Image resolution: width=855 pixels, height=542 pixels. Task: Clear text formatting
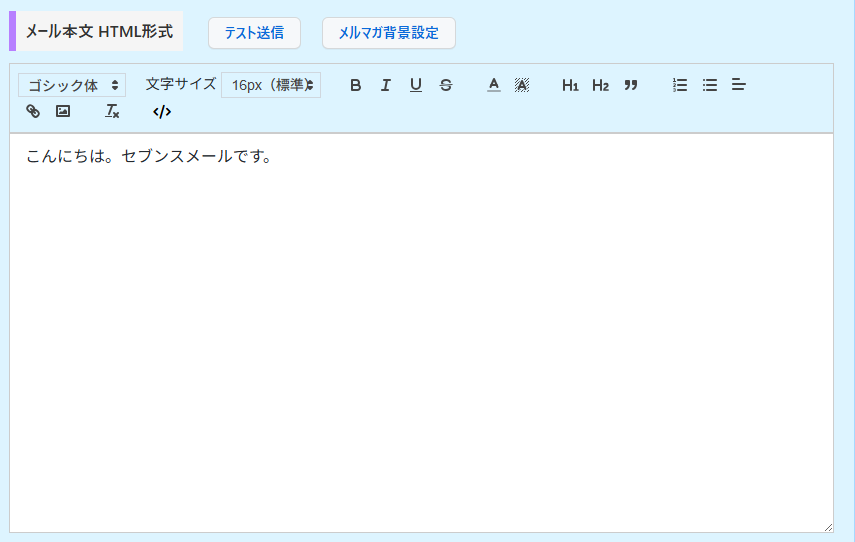[112, 111]
